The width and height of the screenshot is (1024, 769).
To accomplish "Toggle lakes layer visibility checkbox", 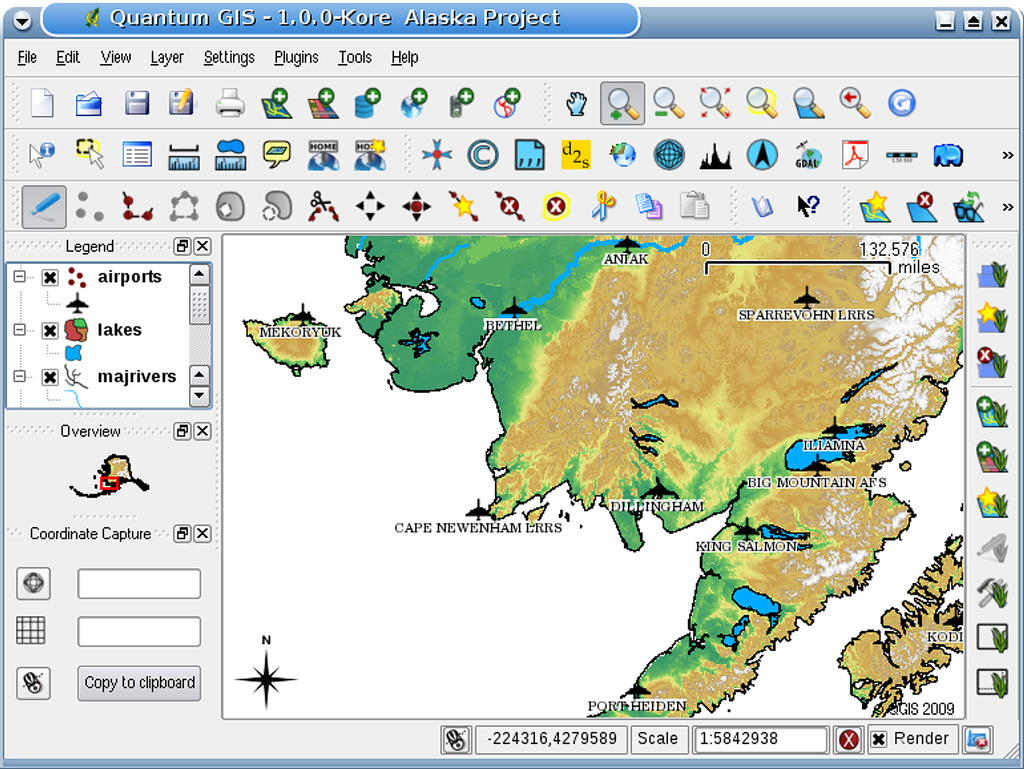I will (50, 330).
